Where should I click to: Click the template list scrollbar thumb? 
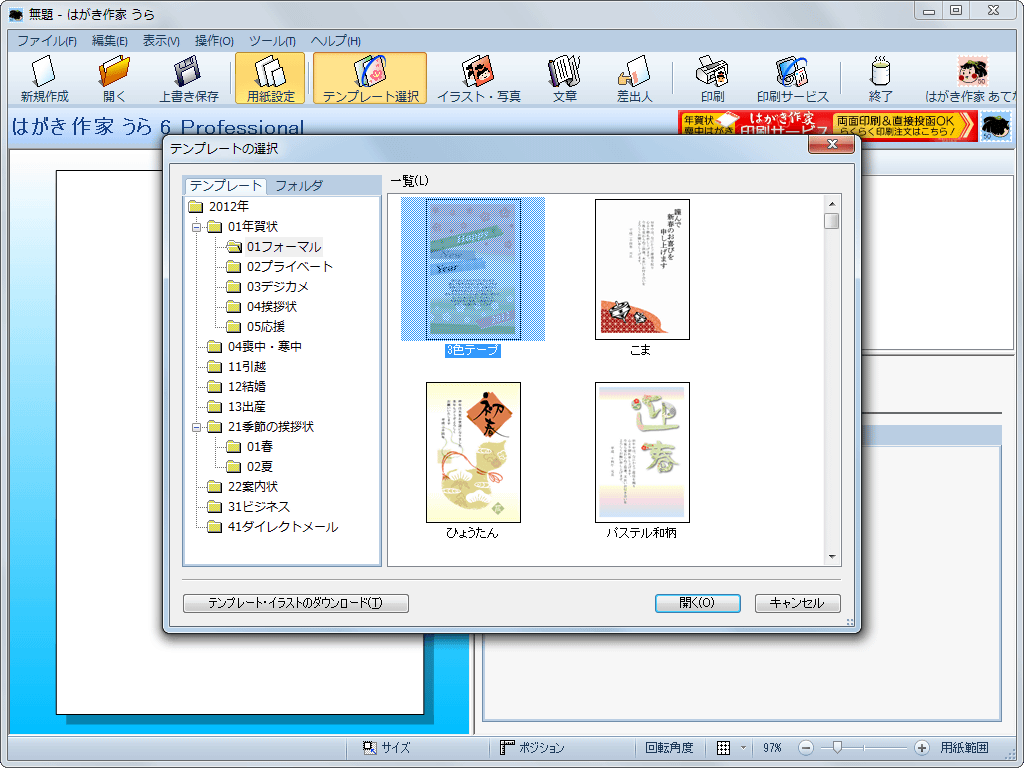pyautogui.click(x=831, y=221)
